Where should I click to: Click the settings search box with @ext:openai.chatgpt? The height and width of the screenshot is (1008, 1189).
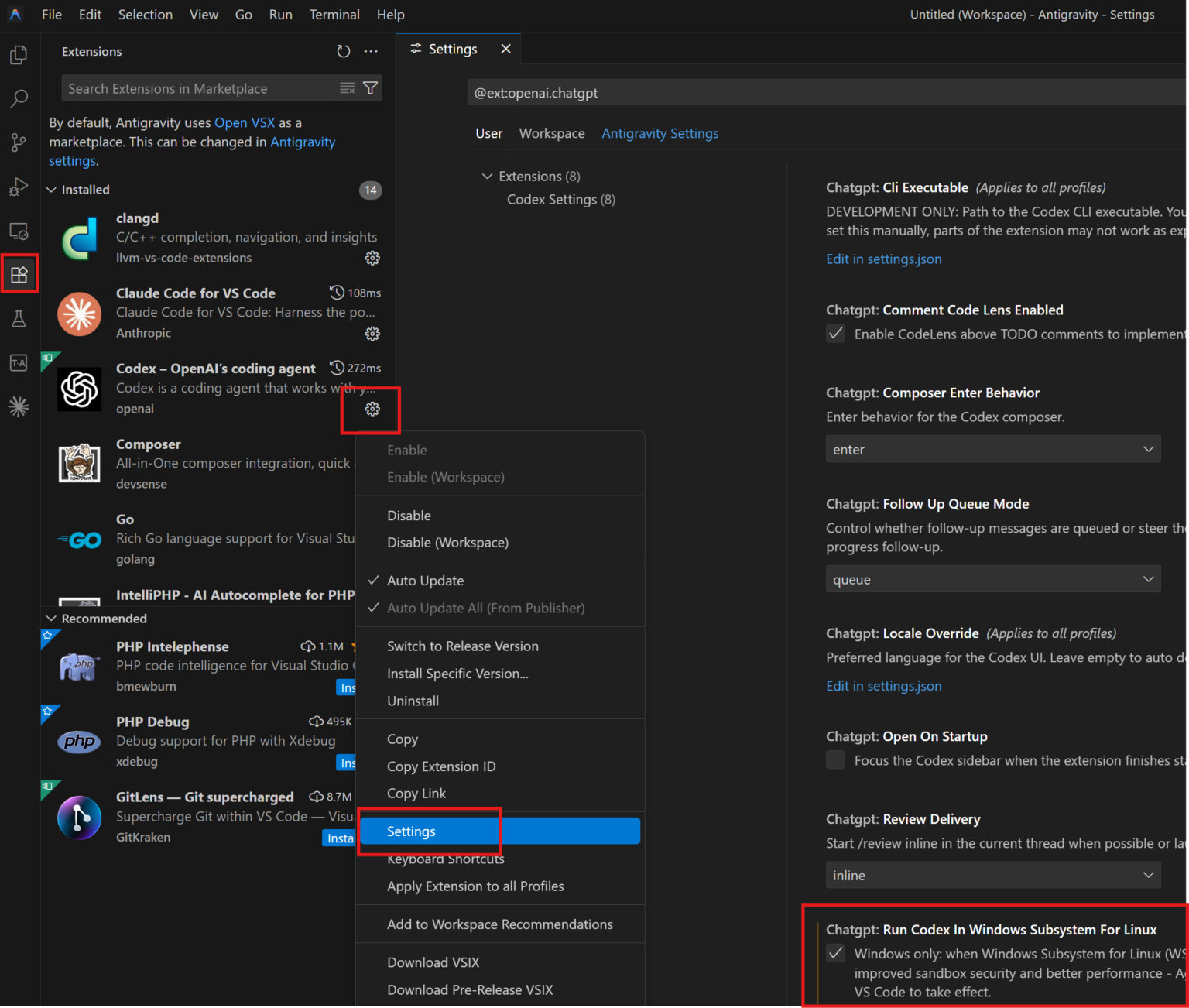point(827,93)
